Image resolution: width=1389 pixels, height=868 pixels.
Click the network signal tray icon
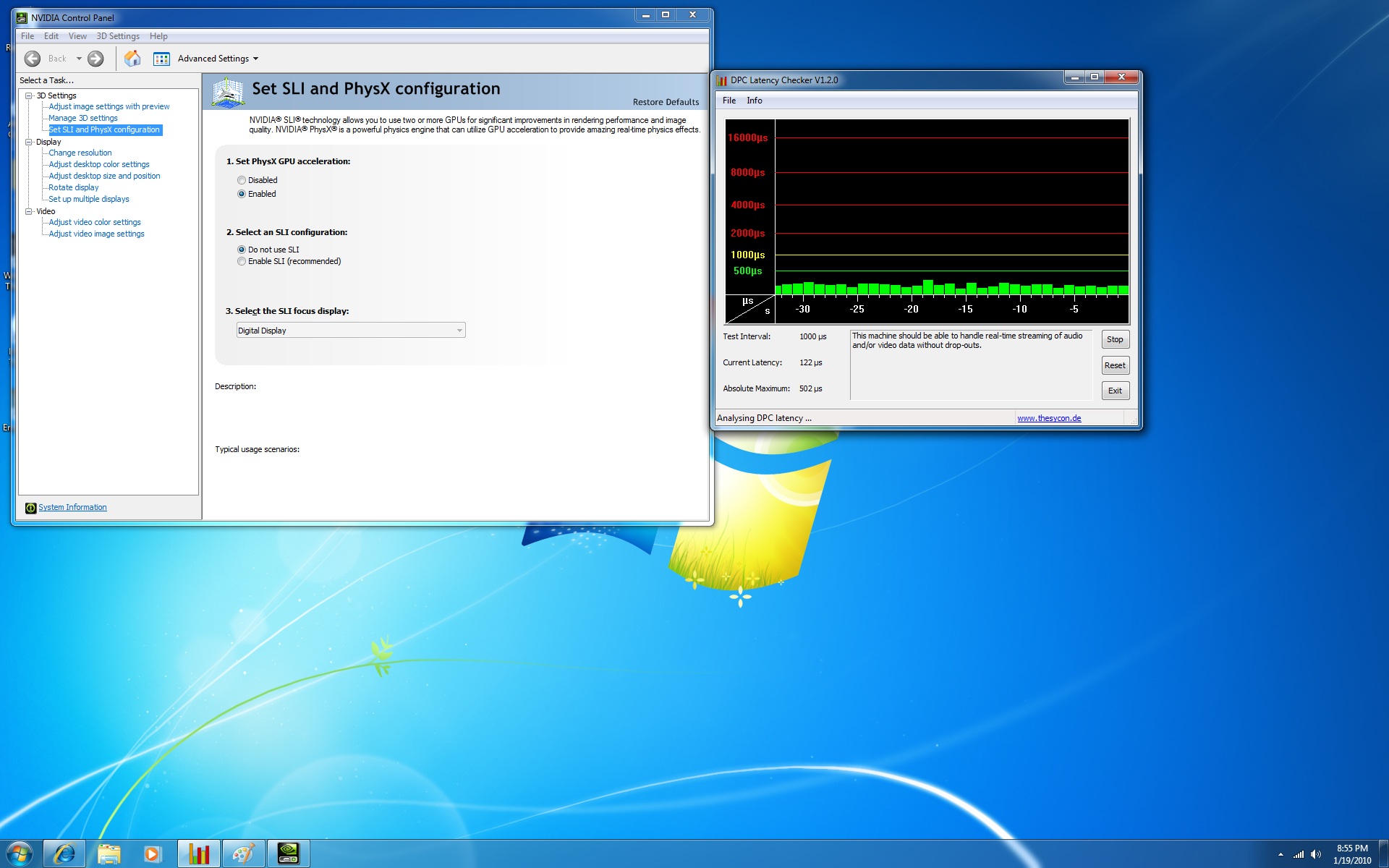pyautogui.click(x=1299, y=854)
